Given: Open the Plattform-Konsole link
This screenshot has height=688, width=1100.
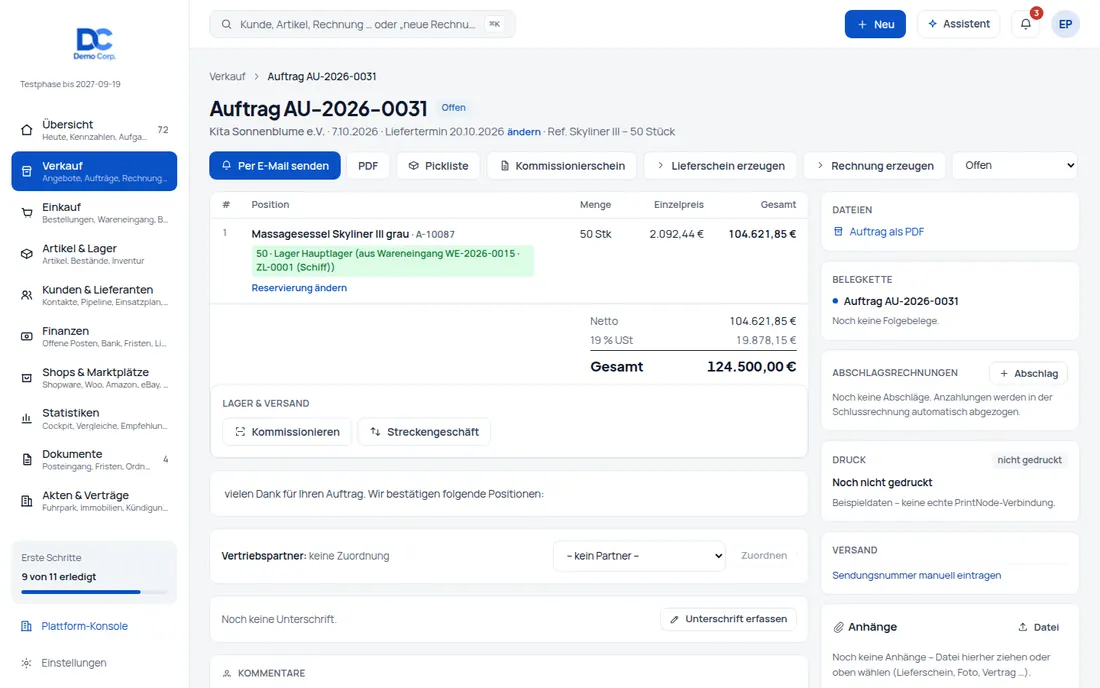Looking at the screenshot, I should click(x=84, y=626).
